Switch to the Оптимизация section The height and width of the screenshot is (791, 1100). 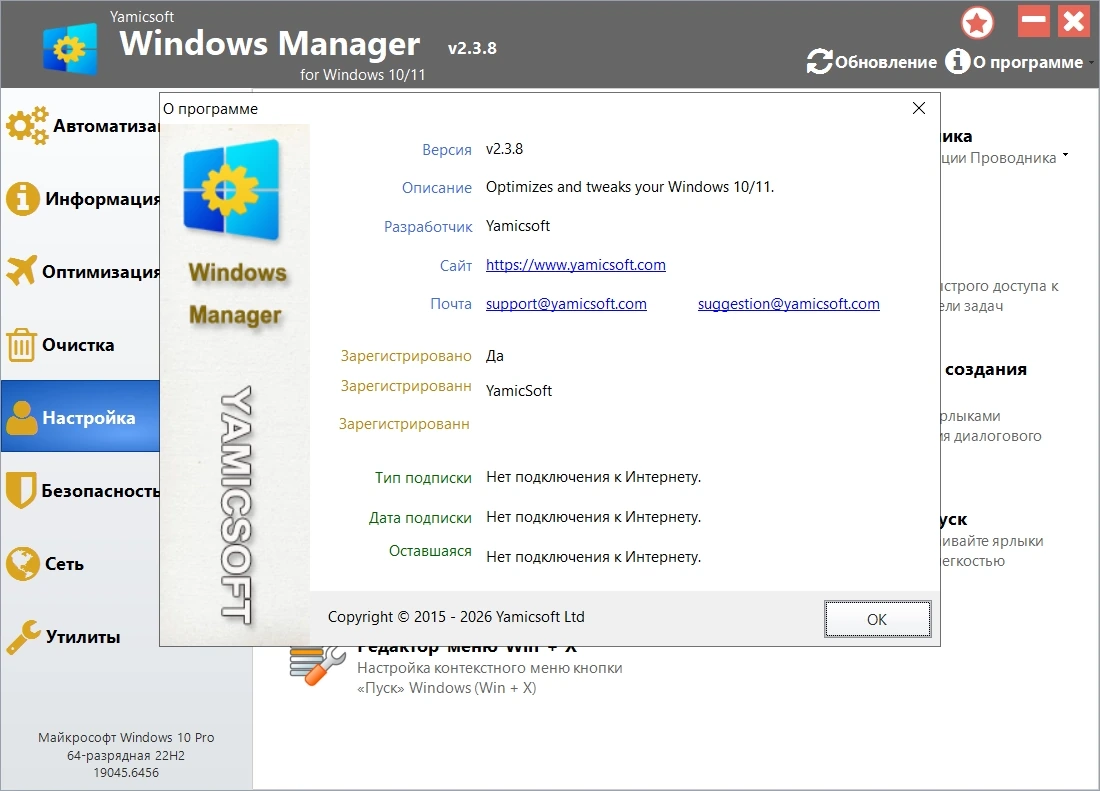pyautogui.click(x=80, y=271)
